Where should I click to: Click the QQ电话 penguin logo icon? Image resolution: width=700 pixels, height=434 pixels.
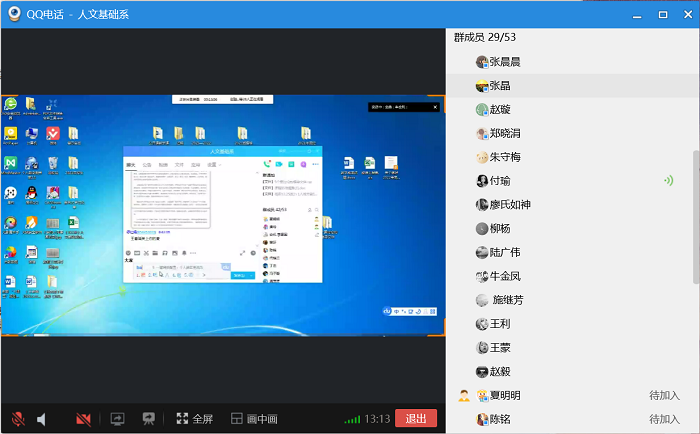[14, 15]
